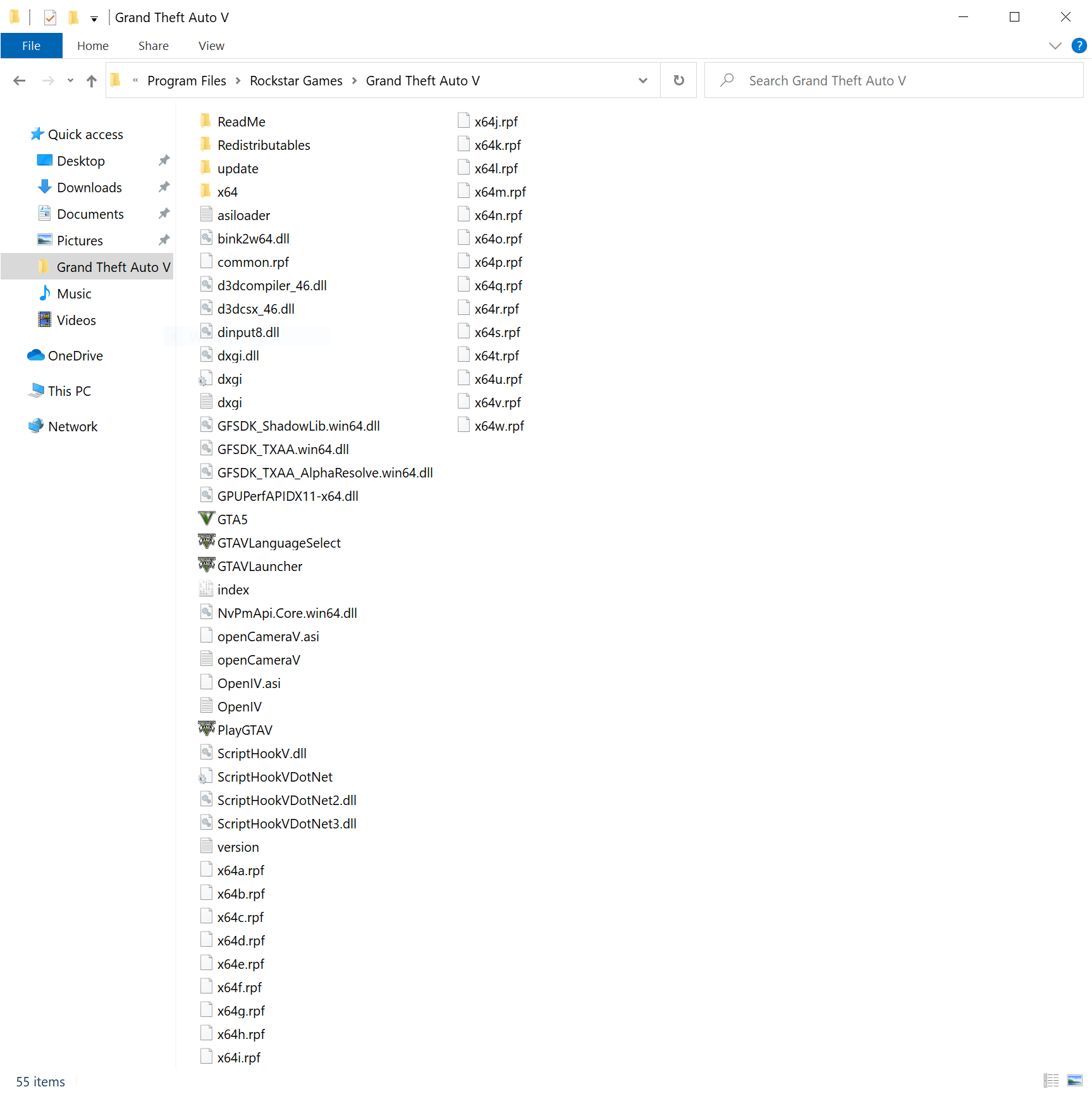
Task: Navigate to Rockstar Games breadcrumb
Action: (x=296, y=80)
